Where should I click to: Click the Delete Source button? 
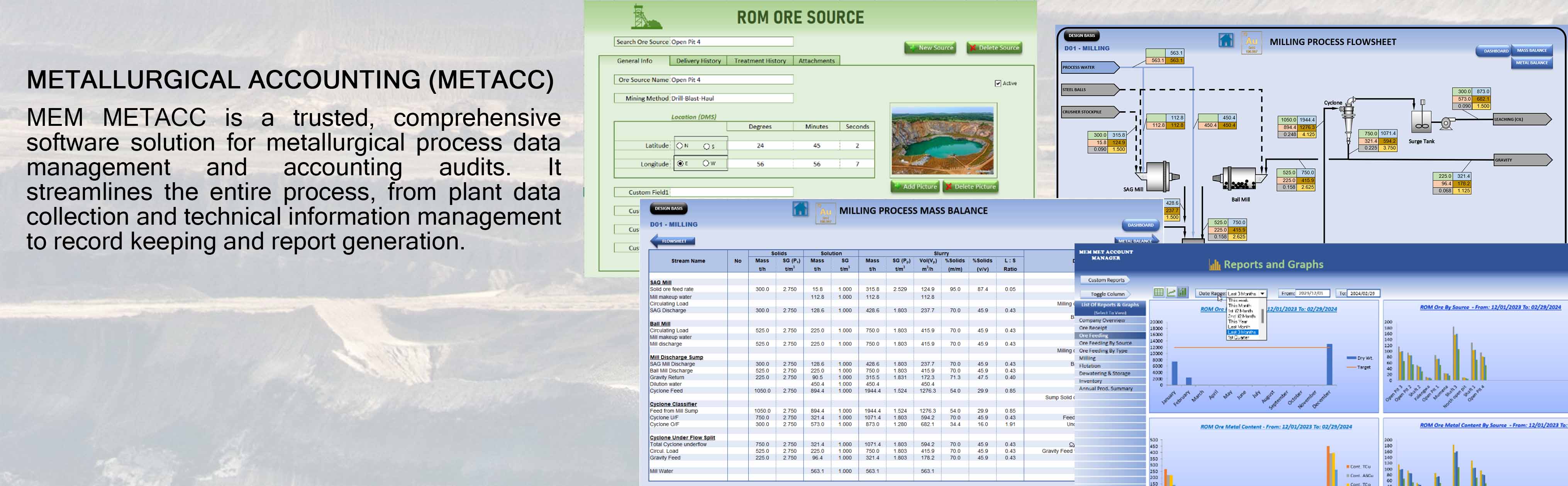(995, 47)
